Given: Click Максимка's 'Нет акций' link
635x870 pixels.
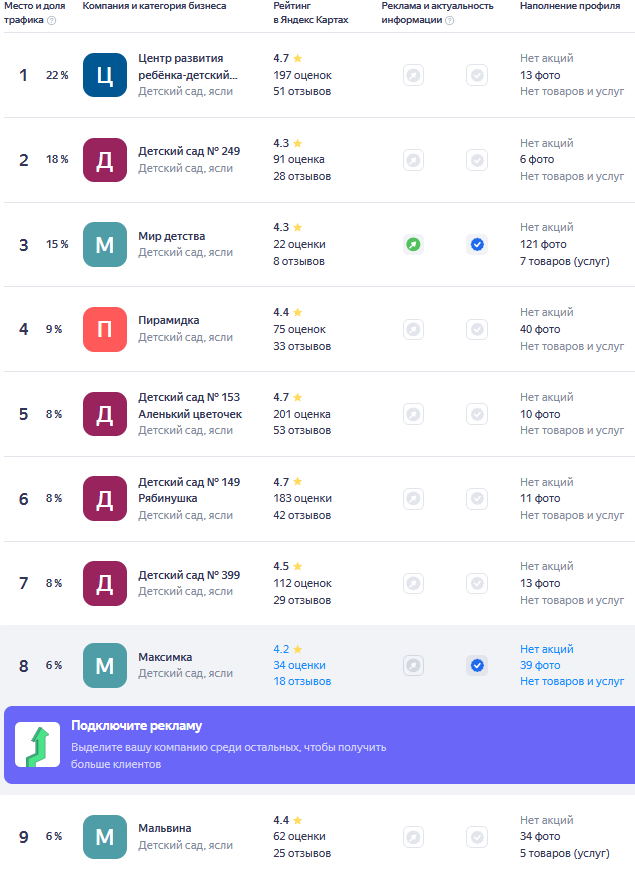Looking at the screenshot, I should 547,649.
